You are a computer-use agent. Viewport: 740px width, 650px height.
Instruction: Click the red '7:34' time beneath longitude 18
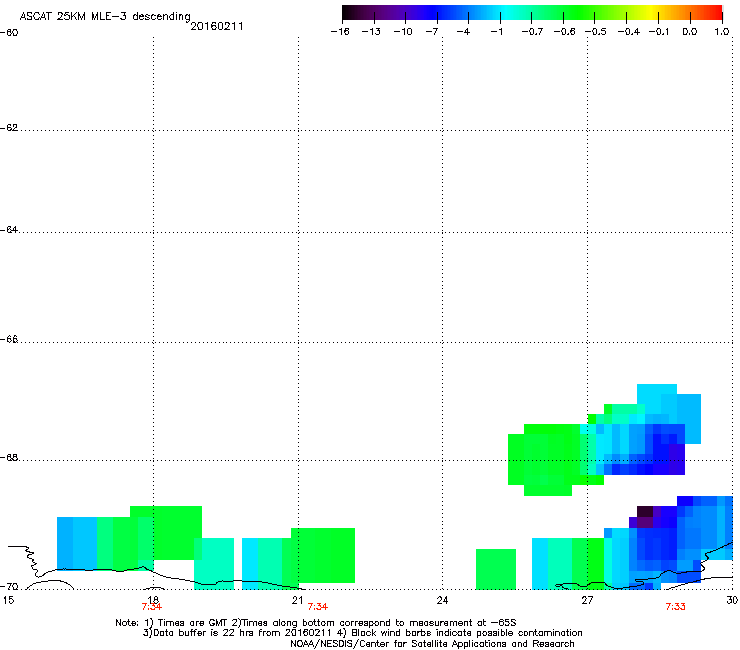click(x=151, y=607)
